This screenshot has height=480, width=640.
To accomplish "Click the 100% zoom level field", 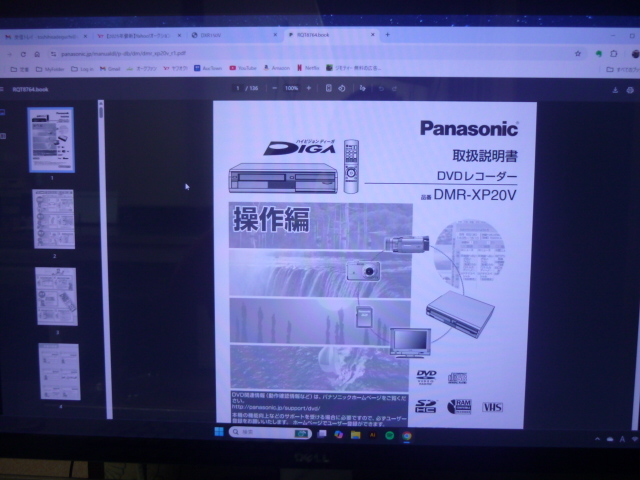I will (291, 88).
